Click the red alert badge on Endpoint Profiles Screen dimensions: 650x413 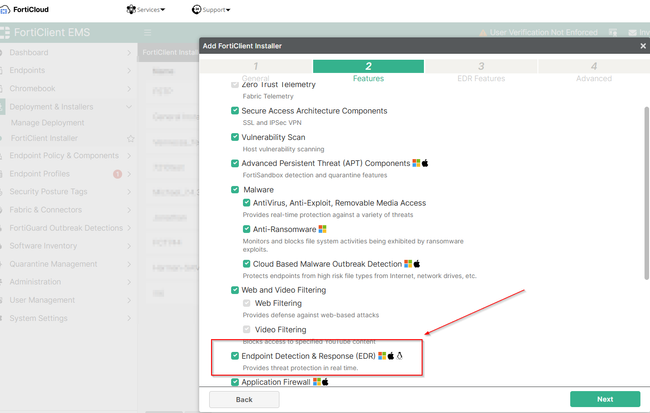point(118,174)
